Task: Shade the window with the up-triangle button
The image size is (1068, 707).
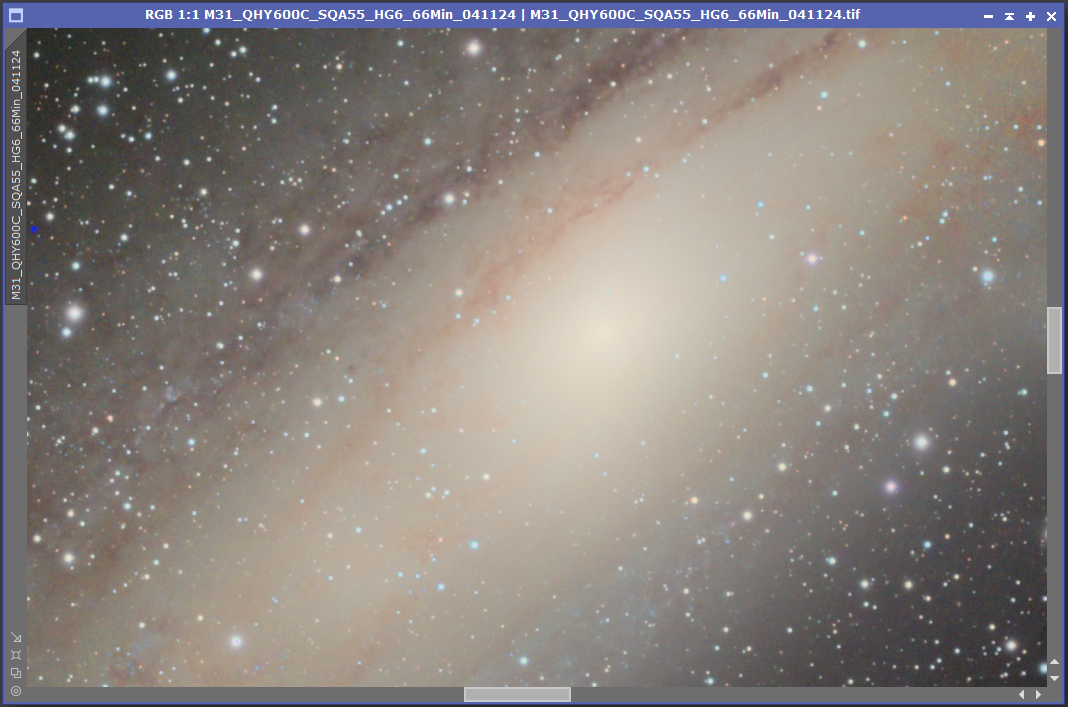Action: (1009, 16)
